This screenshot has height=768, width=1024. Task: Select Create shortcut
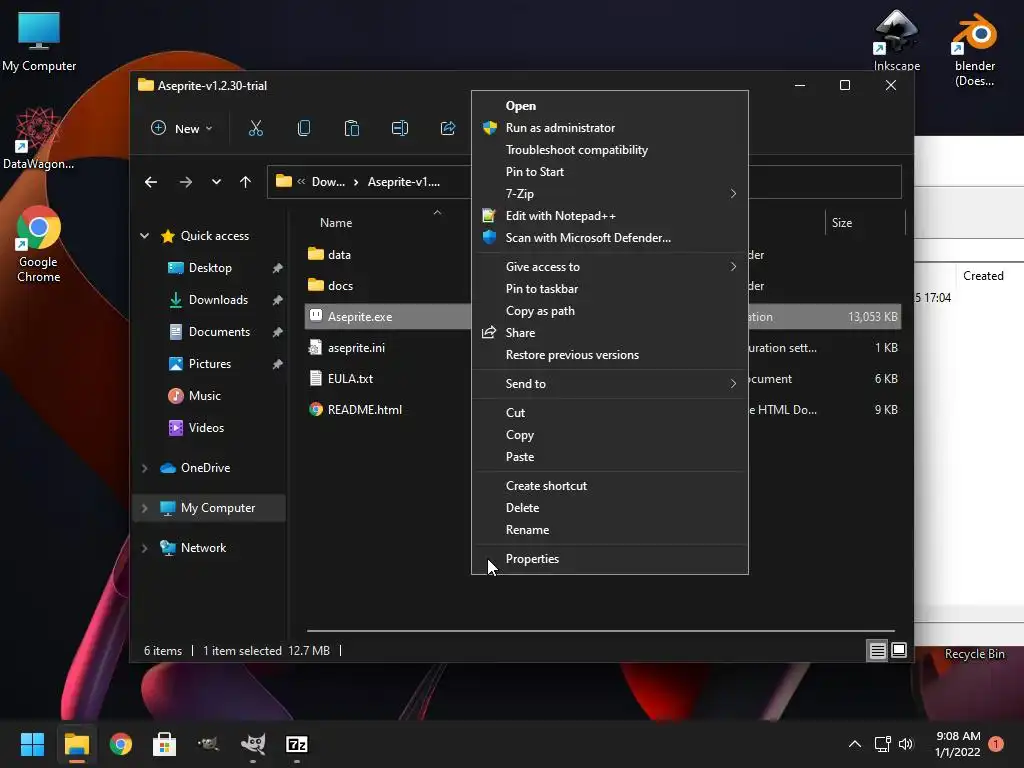tap(610, 486)
